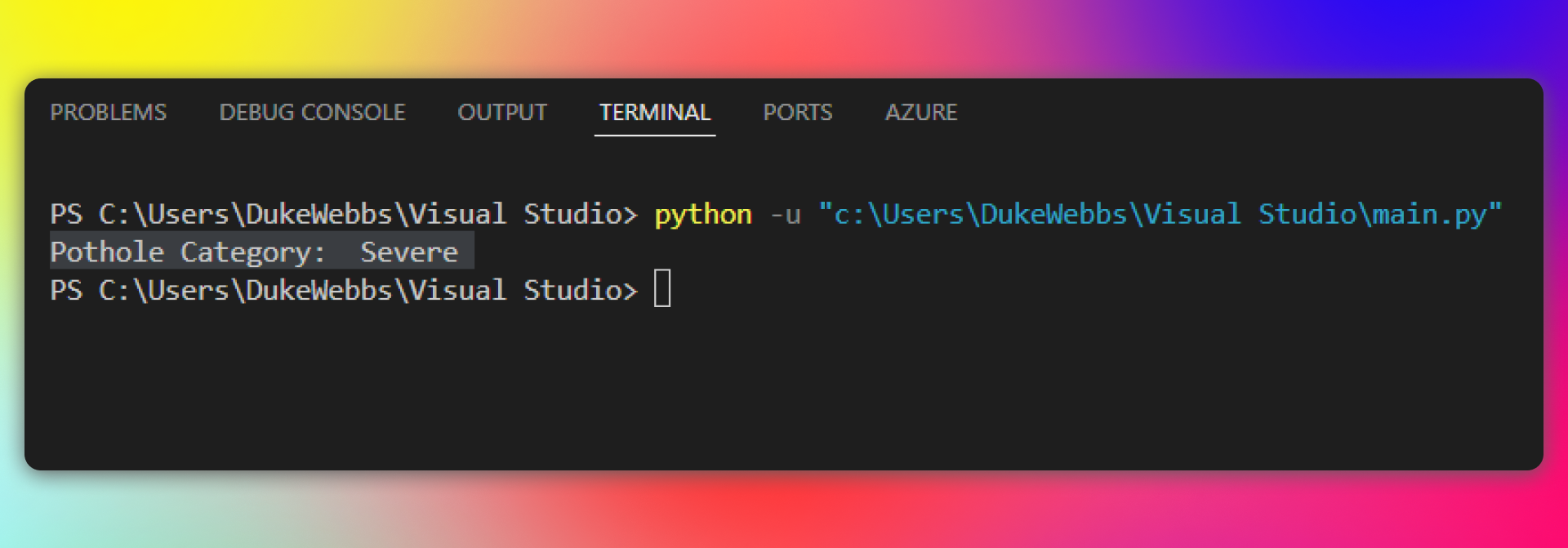Switch to the AZURE tab
The width and height of the screenshot is (1568, 548).
coord(921,112)
